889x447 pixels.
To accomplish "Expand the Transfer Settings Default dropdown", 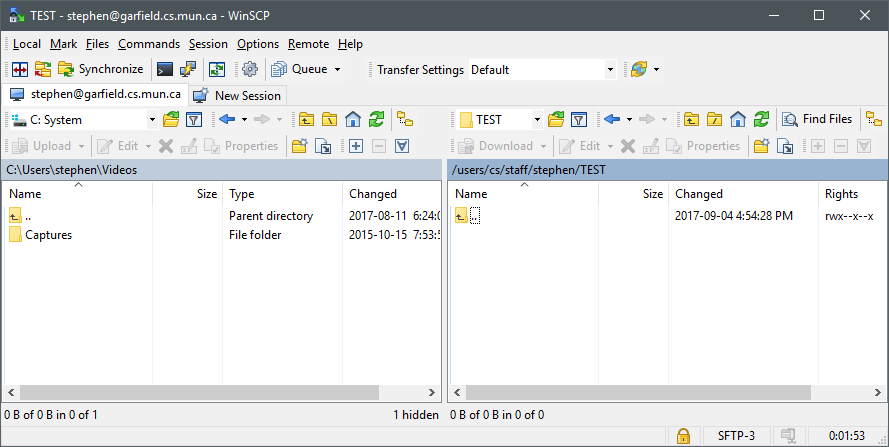I will 610,70.
